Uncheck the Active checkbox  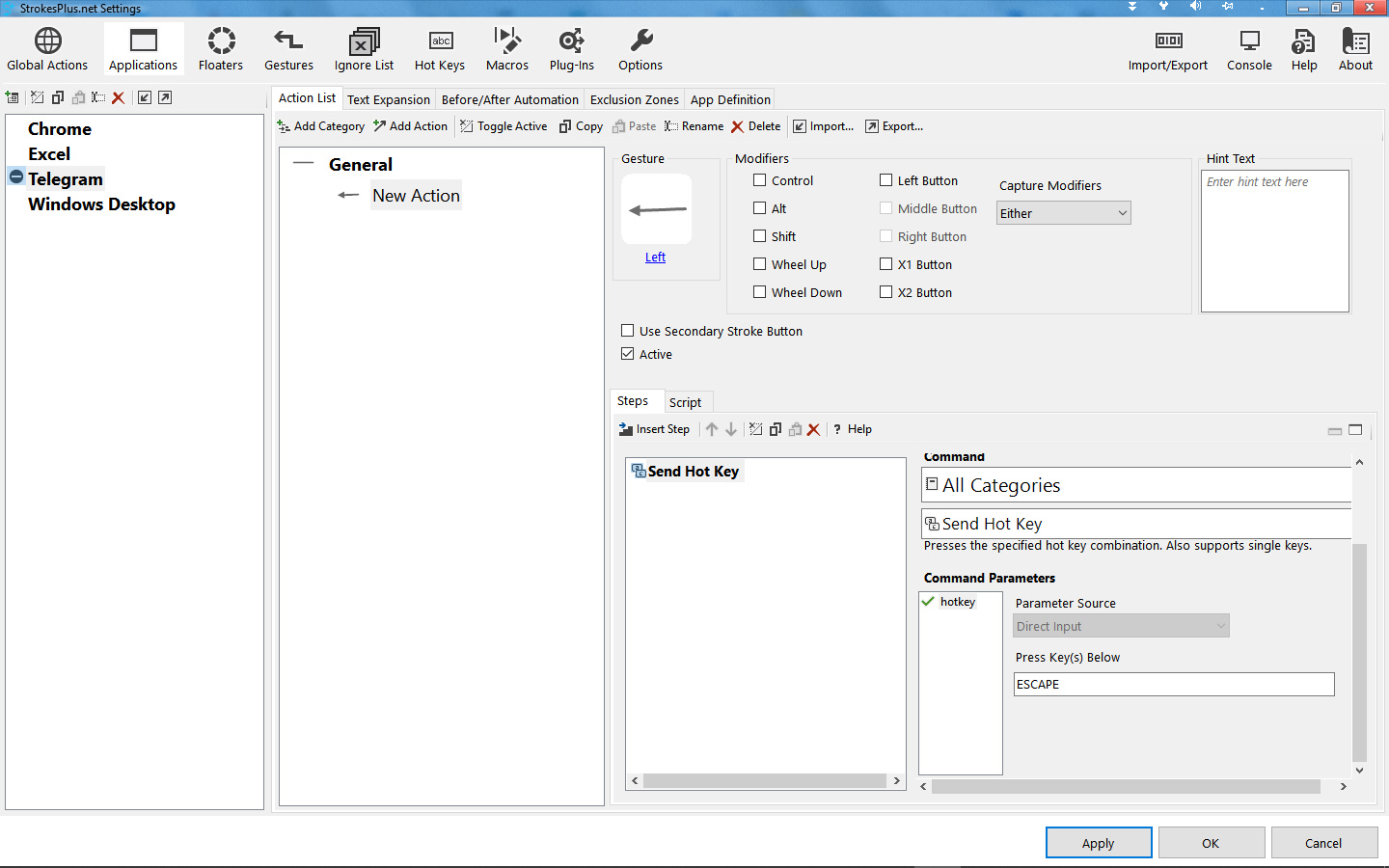point(628,354)
